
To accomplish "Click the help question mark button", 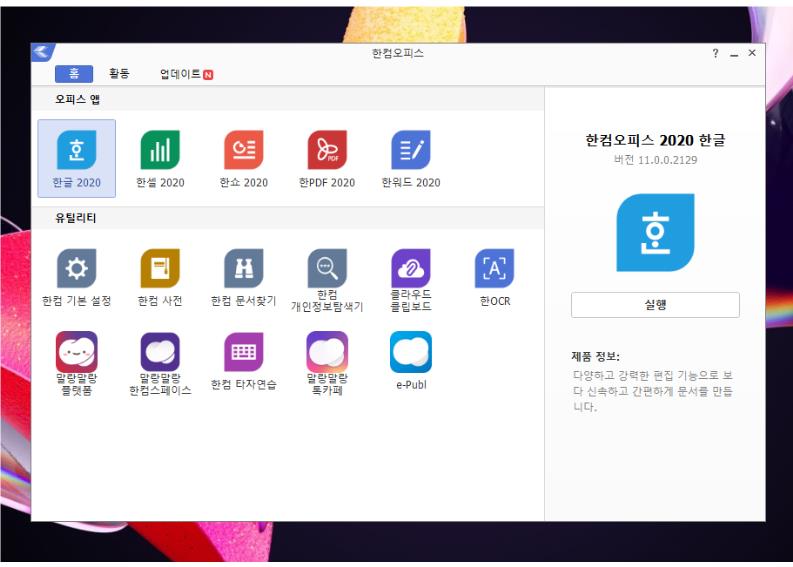I will (715, 53).
